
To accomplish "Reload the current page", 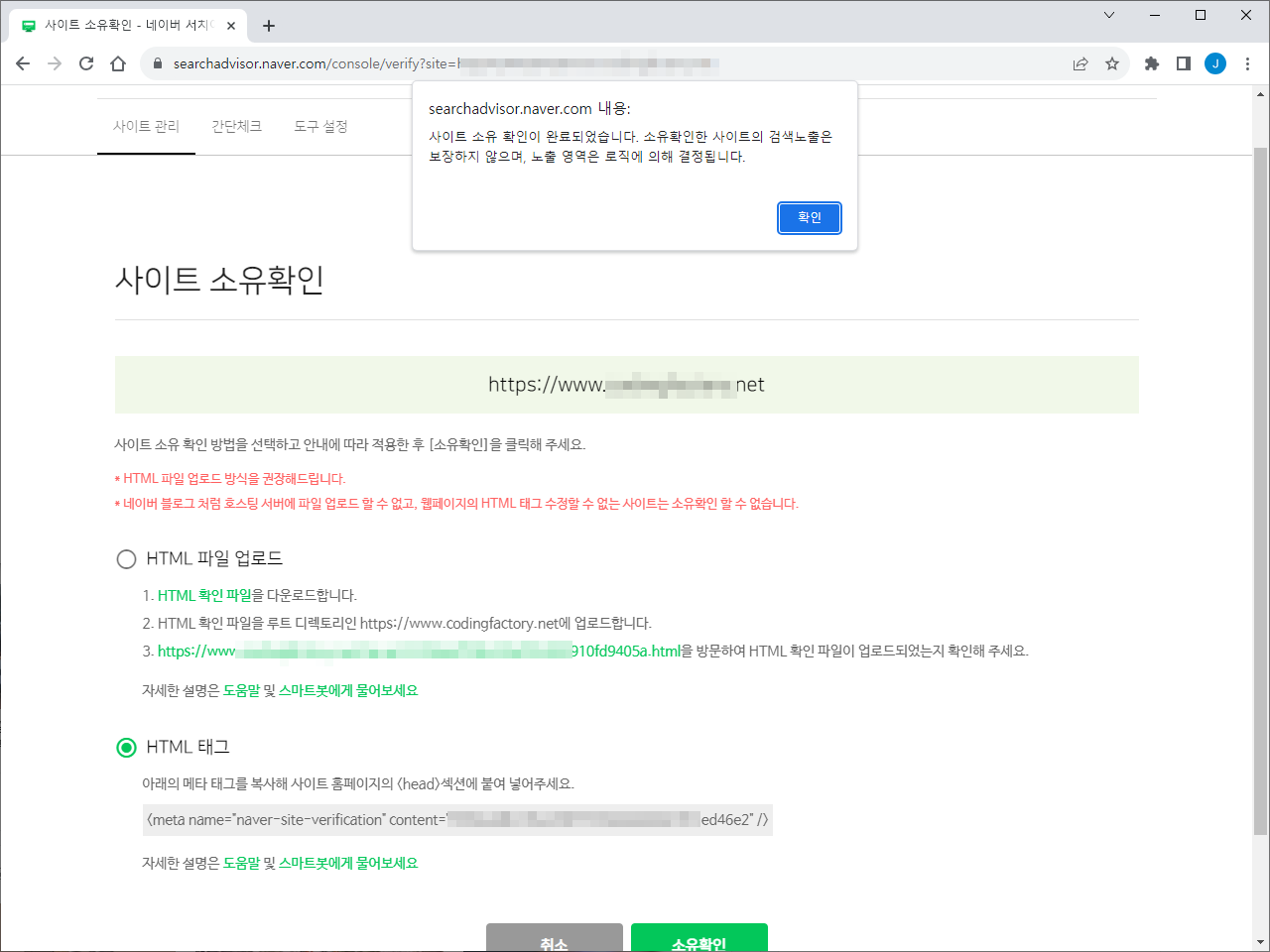I will pyautogui.click(x=86, y=63).
